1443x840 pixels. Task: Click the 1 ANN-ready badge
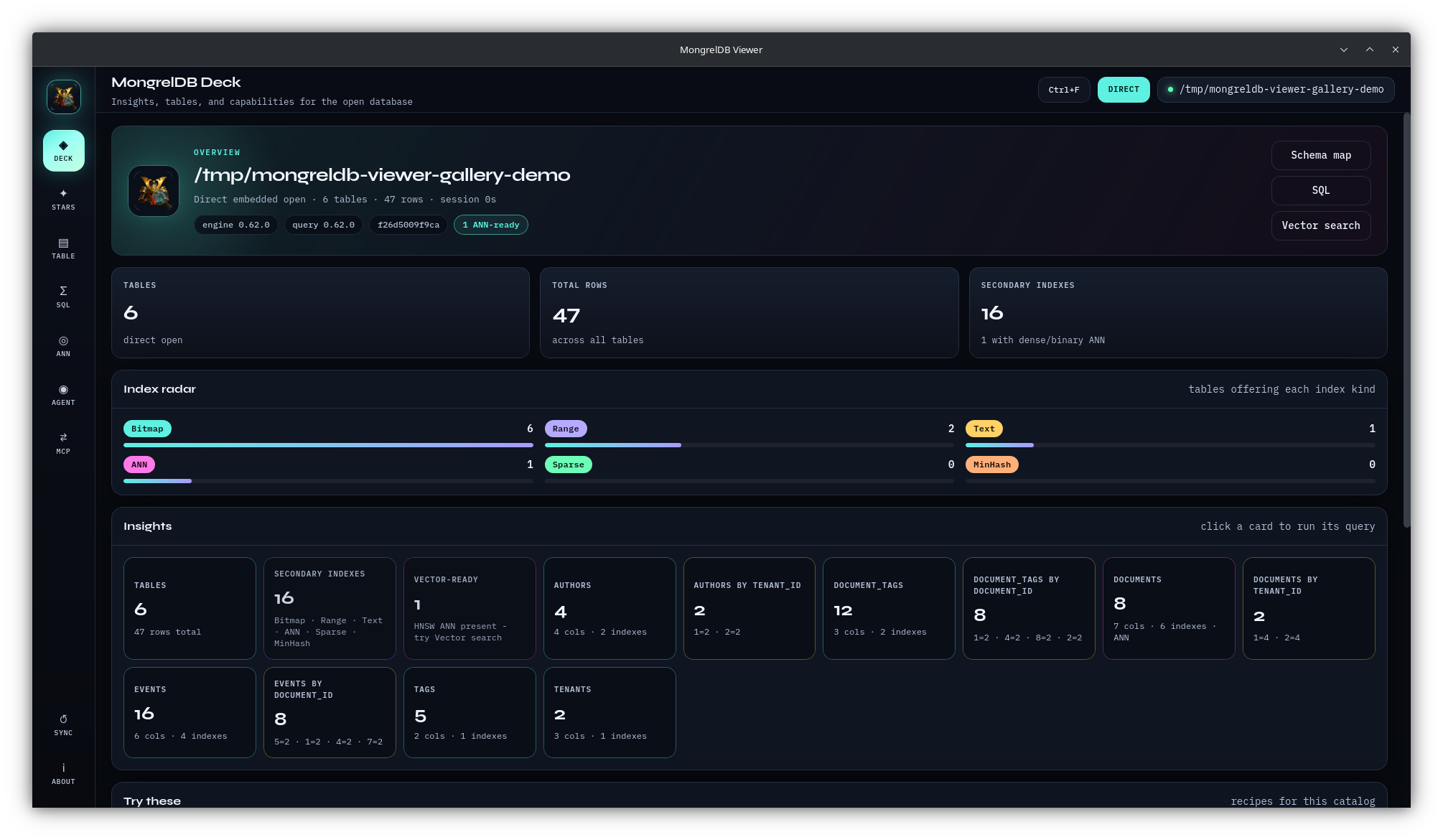point(491,225)
